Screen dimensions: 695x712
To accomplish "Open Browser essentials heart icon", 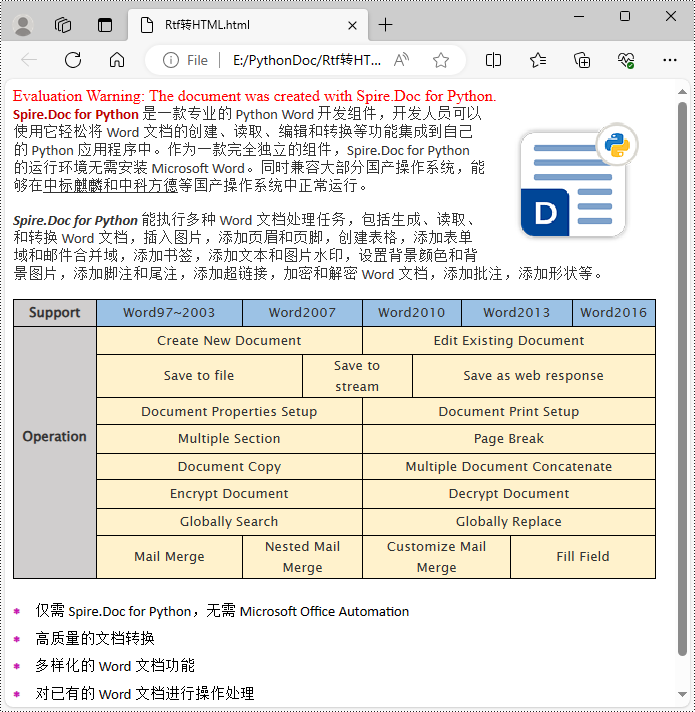I will [626, 60].
